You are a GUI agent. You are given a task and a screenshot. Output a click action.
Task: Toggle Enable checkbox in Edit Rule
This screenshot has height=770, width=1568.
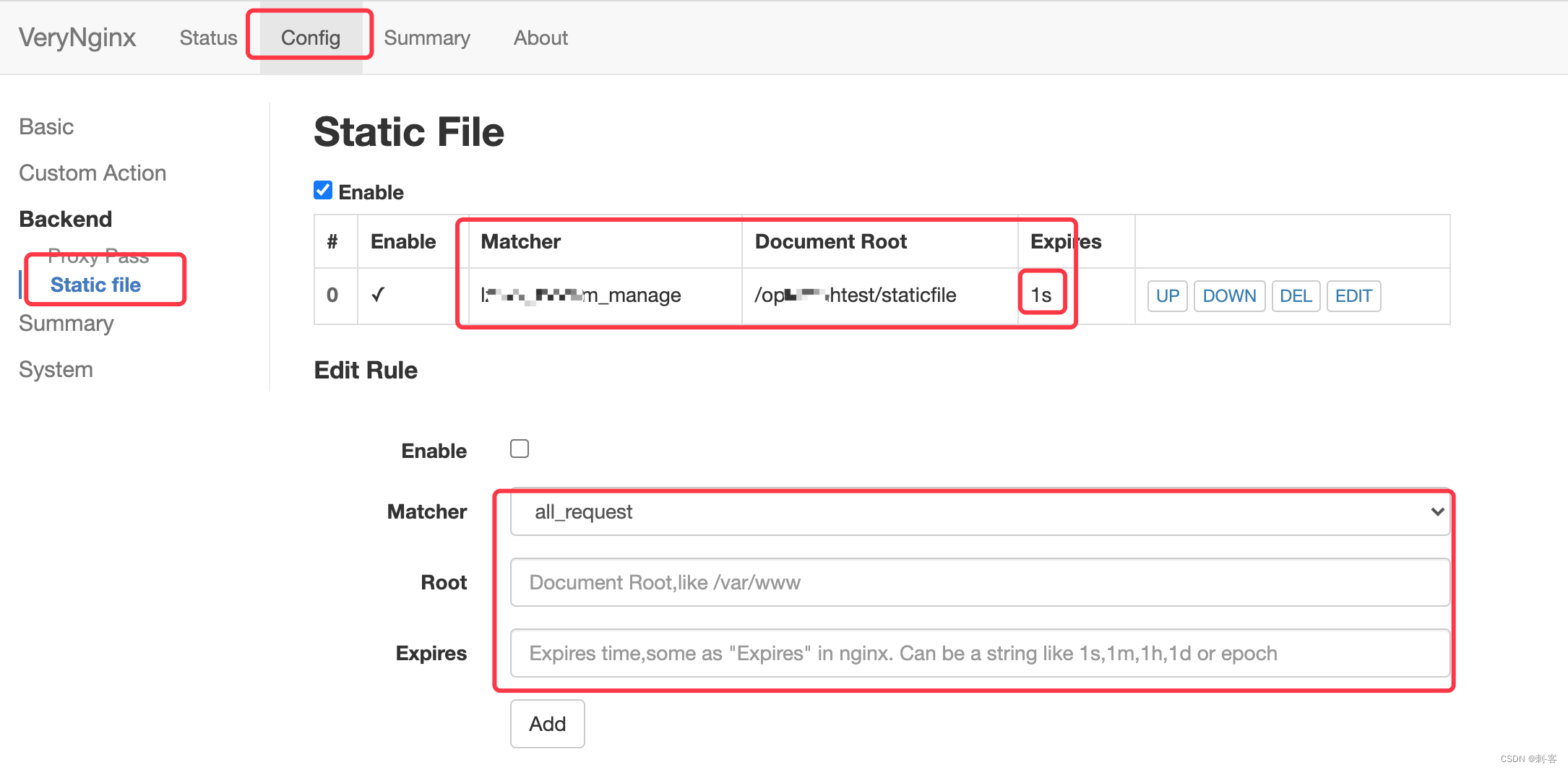(520, 449)
